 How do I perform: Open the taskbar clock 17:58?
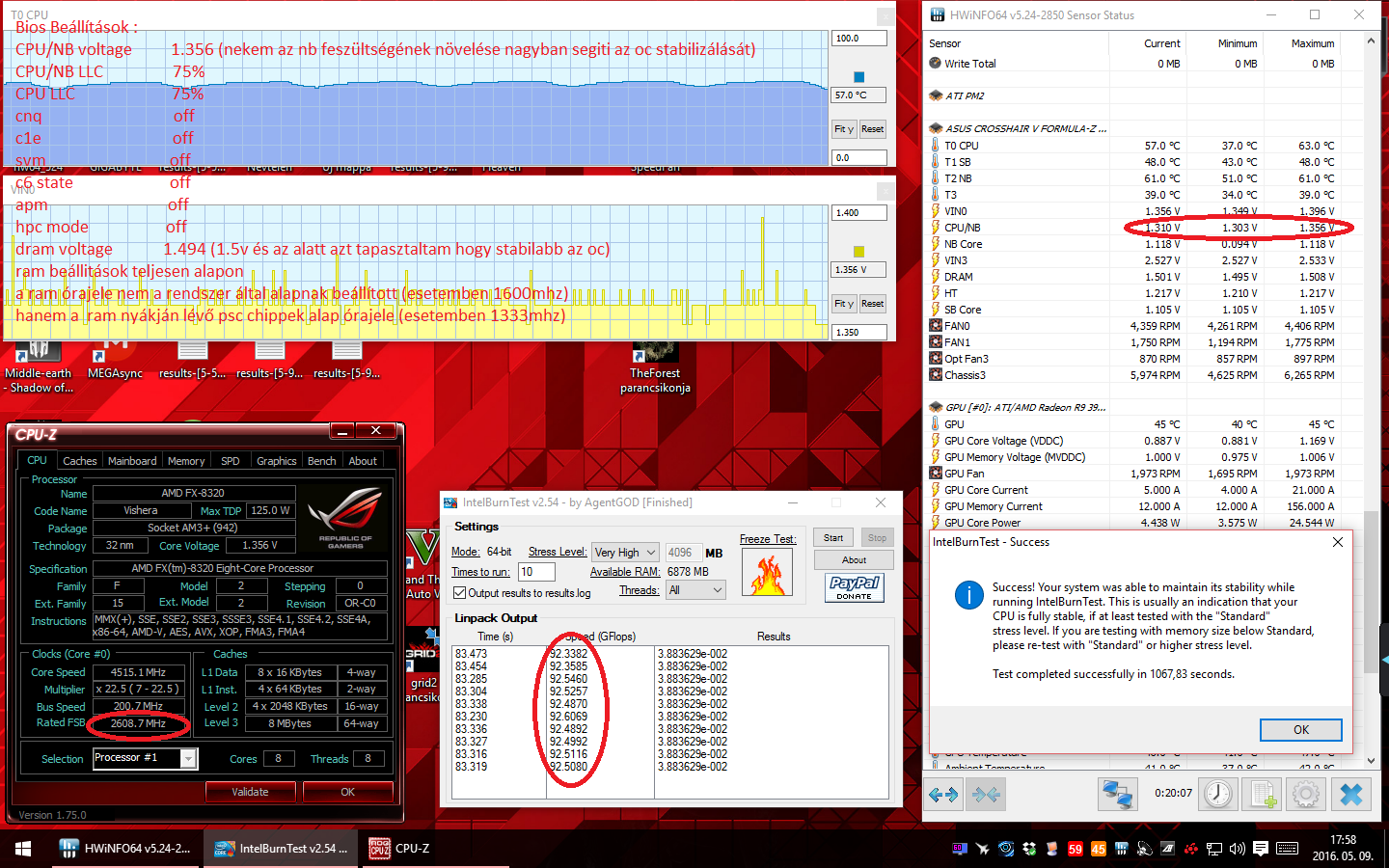[1343, 849]
